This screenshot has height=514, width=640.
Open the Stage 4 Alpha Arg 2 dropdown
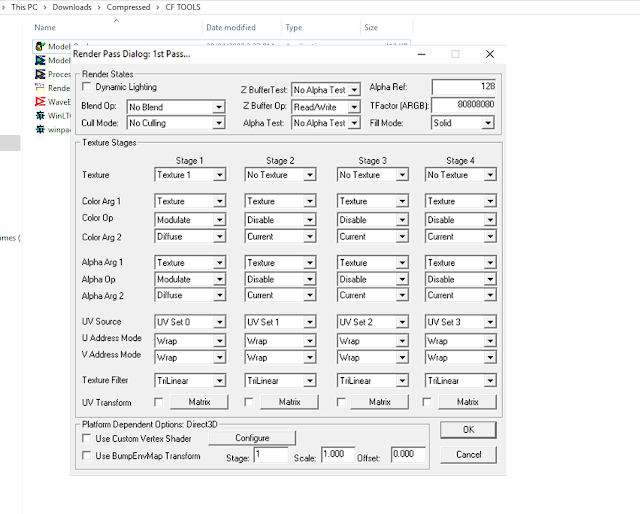(460, 295)
